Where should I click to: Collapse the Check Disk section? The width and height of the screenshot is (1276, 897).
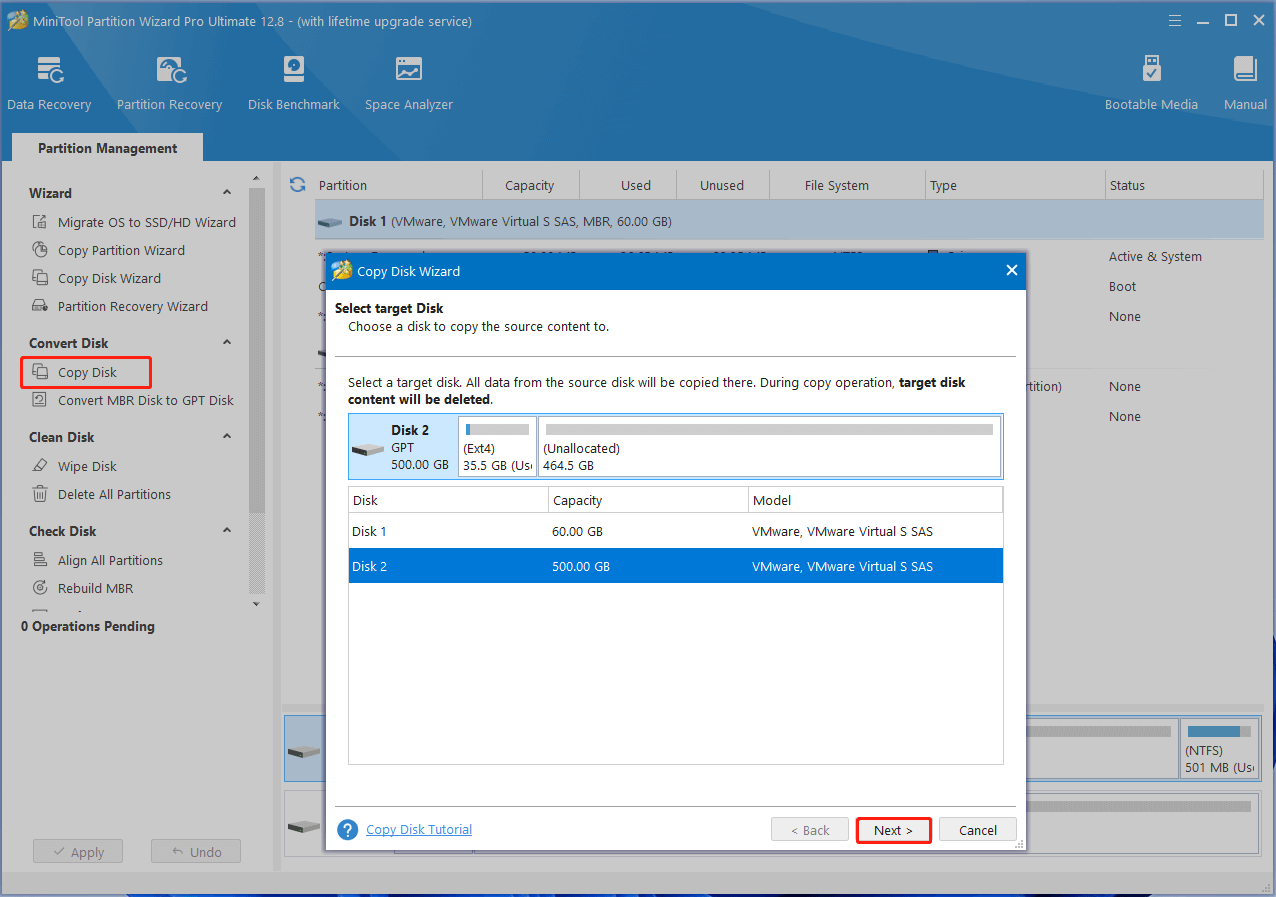point(227,531)
